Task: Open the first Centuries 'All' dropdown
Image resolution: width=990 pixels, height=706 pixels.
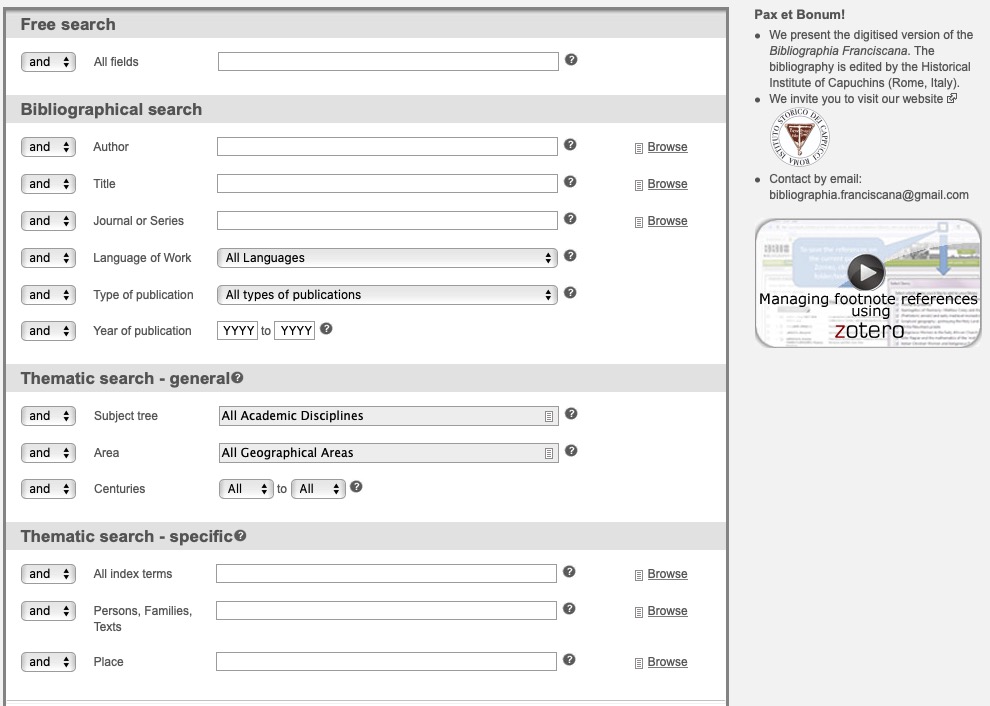Action: coord(246,489)
